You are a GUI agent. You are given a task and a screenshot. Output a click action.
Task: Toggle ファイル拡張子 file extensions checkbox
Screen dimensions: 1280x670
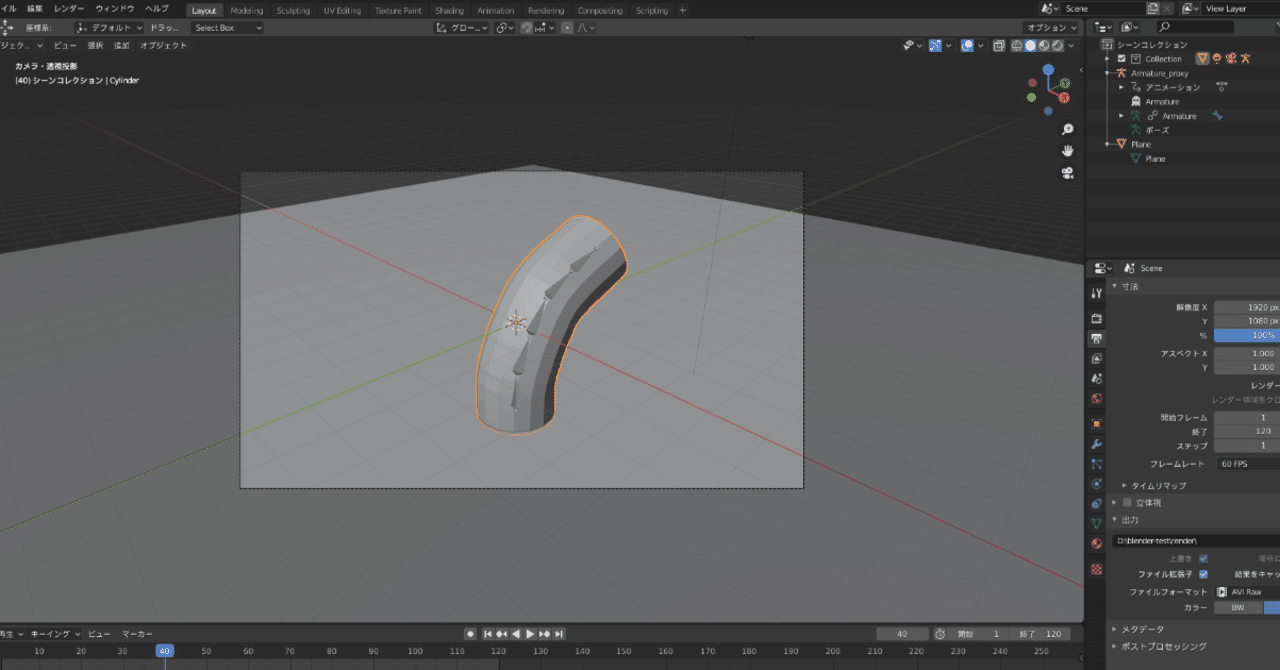[1203, 574]
